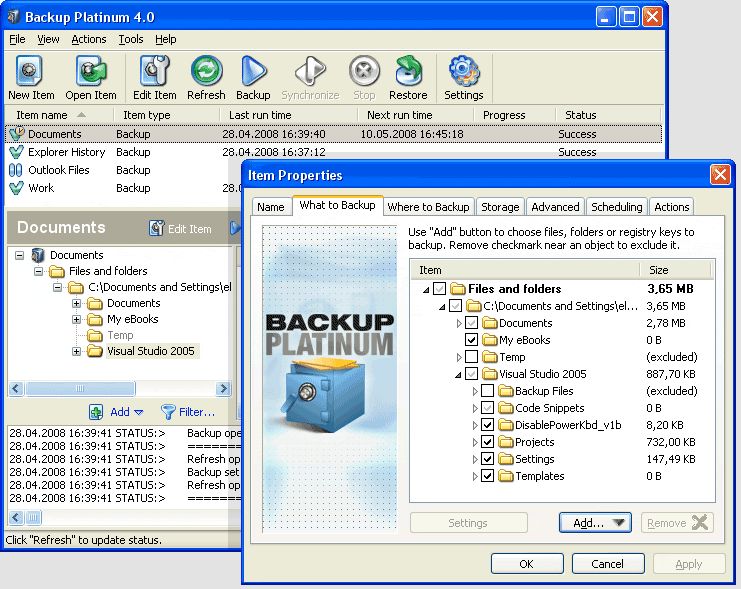Open the Actions menu
This screenshot has width=741, height=589.
tap(89, 39)
